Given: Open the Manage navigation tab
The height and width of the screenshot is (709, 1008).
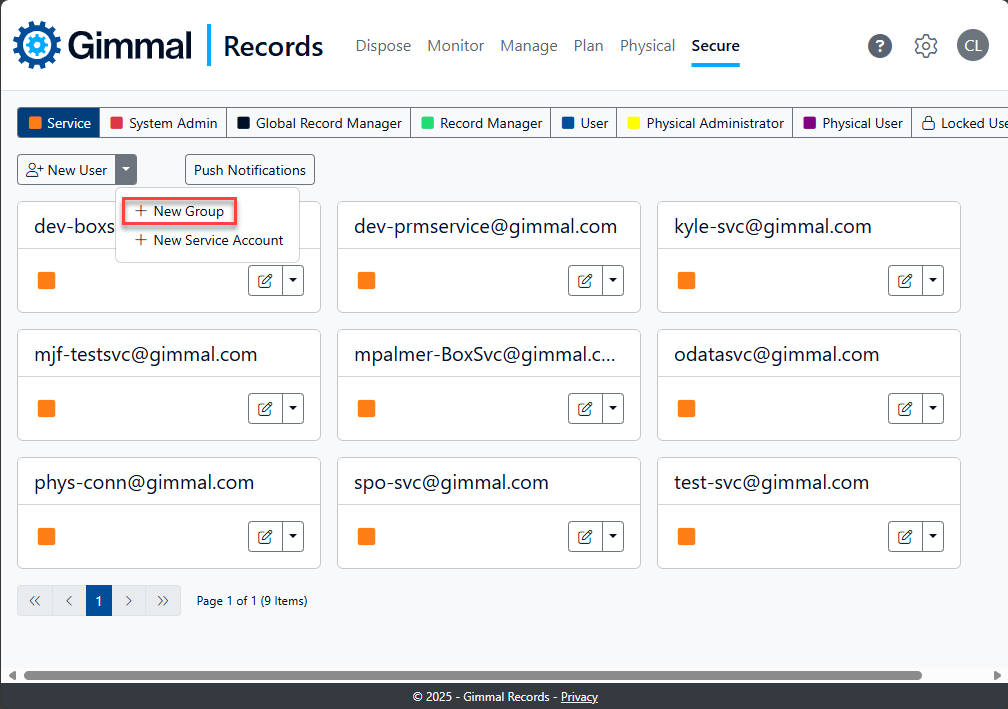Looking at the screenshot, I should tap(529, 46).
